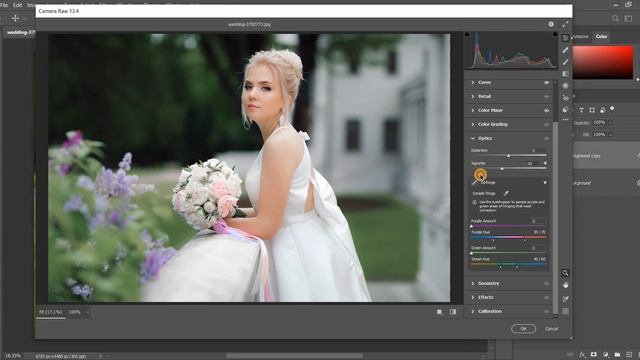Expand the Color Mixer panel
Image resolution: width=640 pixels, height=360 pixels.
tap(473, 111)
